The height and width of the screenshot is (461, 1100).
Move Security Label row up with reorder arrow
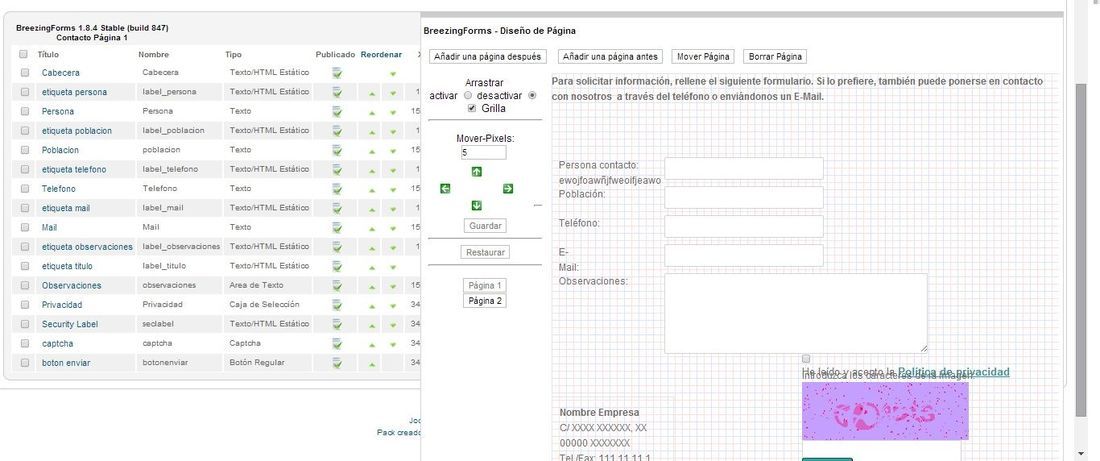372,325
